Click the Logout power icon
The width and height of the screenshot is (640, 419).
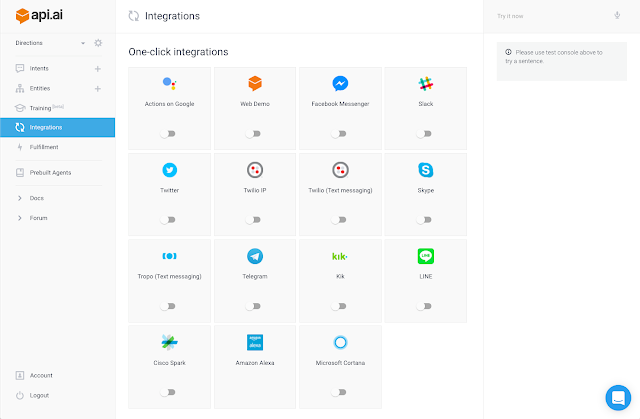coord(20,395)
